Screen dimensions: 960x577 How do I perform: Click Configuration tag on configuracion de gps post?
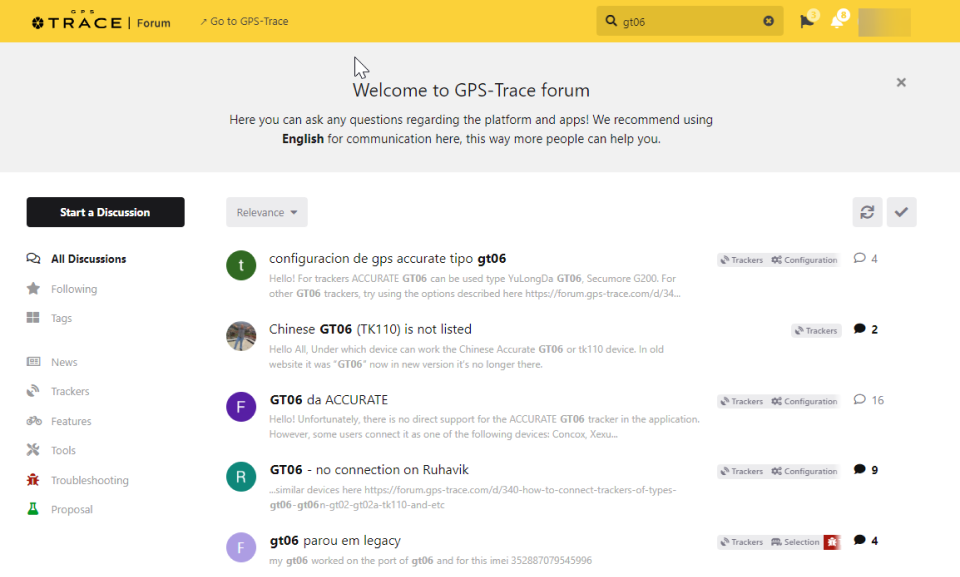click(x=804, y=260)
